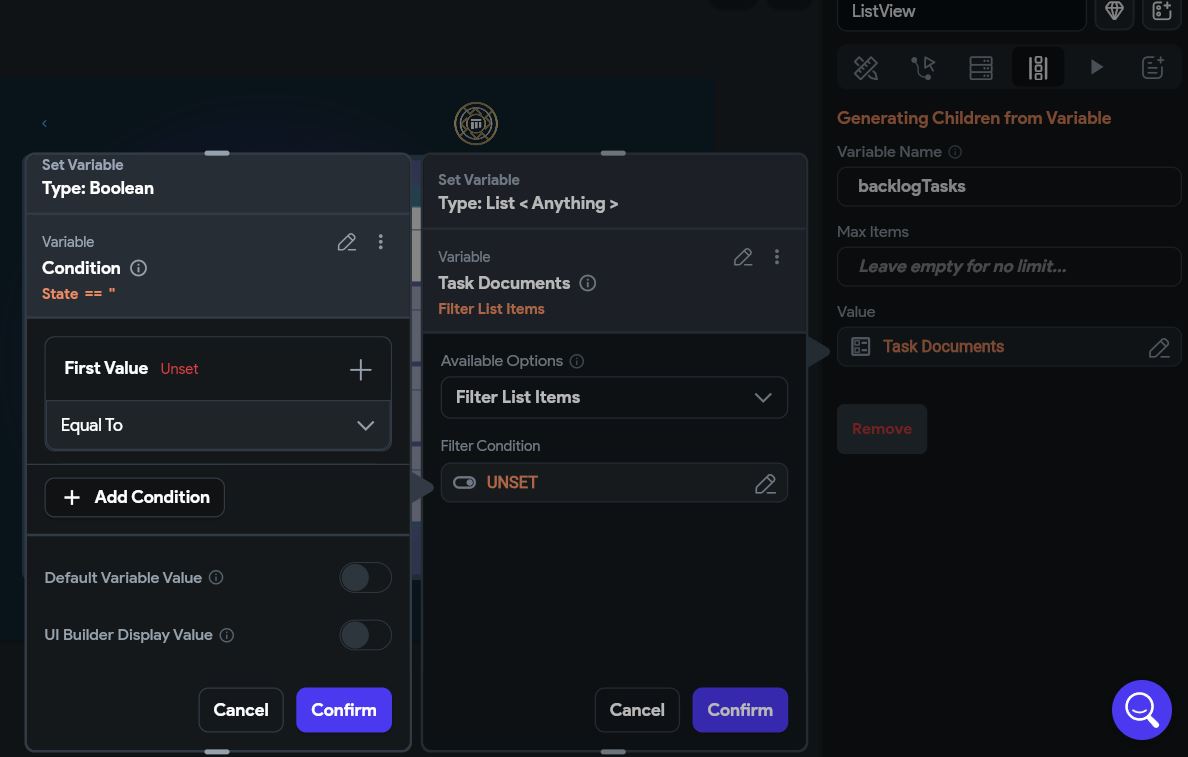Click the Add Condition button
The image size is (1188, 757).
pos(135,498)
